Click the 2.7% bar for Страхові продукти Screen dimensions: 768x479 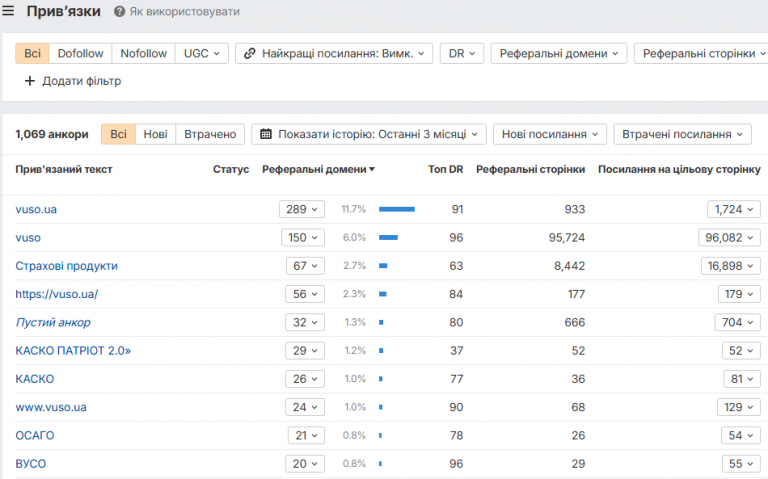coord(383,266)
